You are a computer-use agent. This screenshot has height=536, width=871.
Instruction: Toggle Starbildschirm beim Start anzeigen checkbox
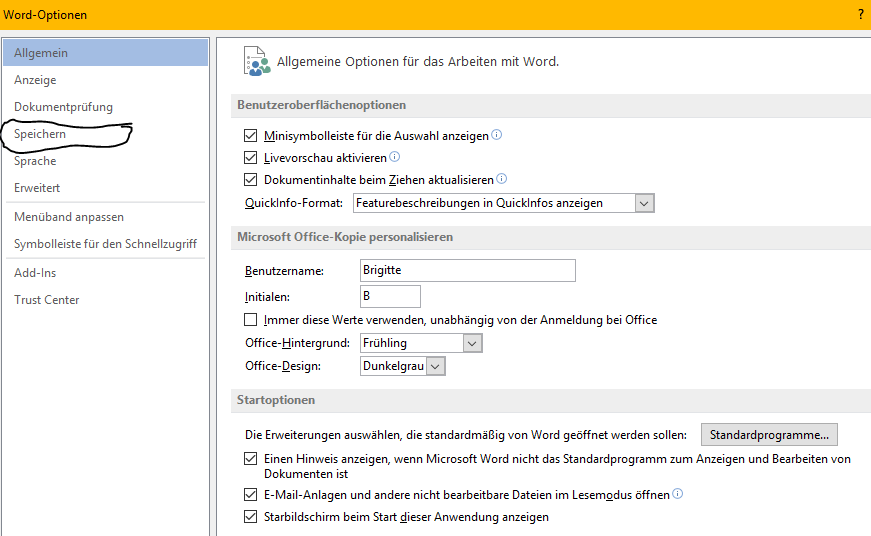click(251, 517)
